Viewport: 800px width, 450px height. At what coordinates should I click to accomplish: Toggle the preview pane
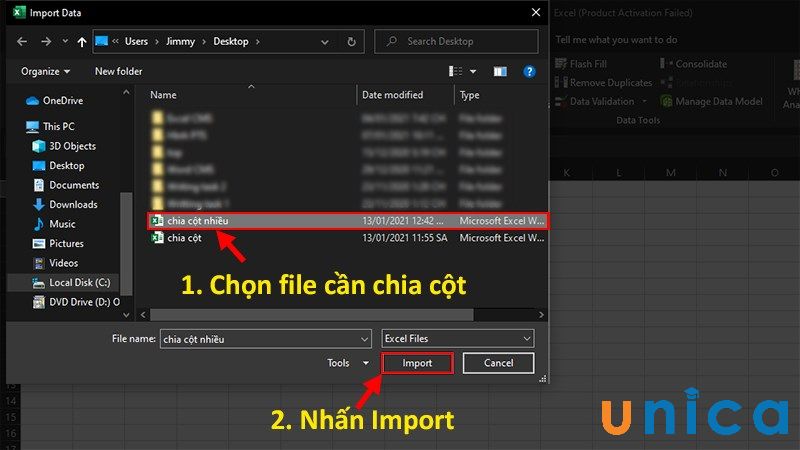(x=500, y=71)
